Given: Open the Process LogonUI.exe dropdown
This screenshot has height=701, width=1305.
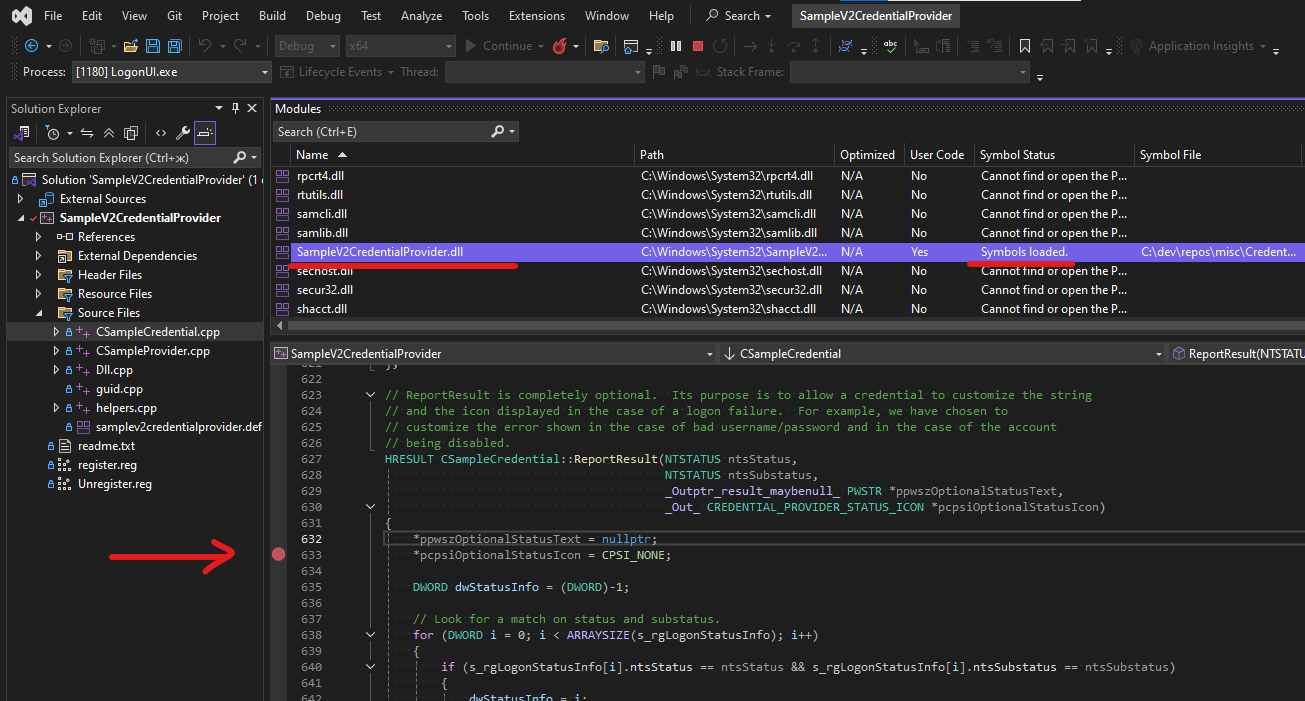Looking at the screenshot, I should [264, 72].
